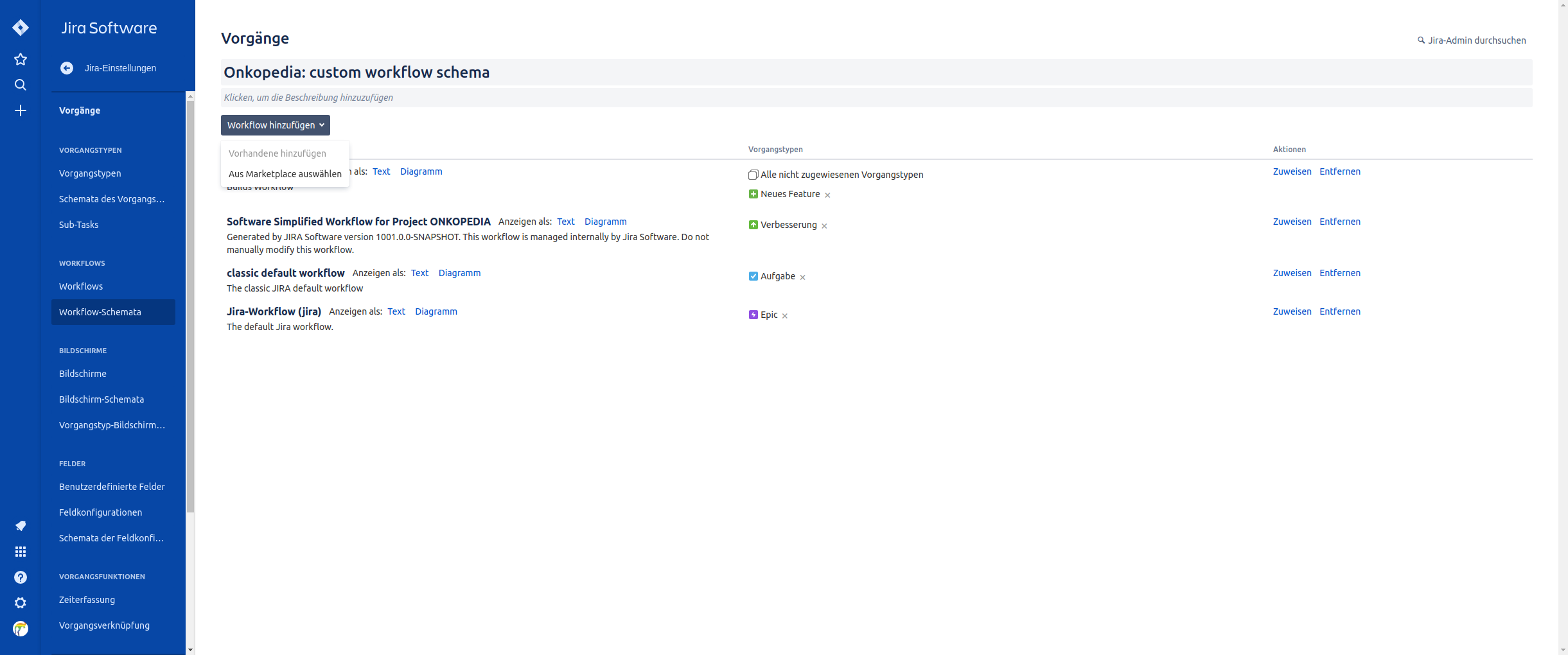
Task: Click the back arrow beside Jira-Einstellungen
Action: 67,67
